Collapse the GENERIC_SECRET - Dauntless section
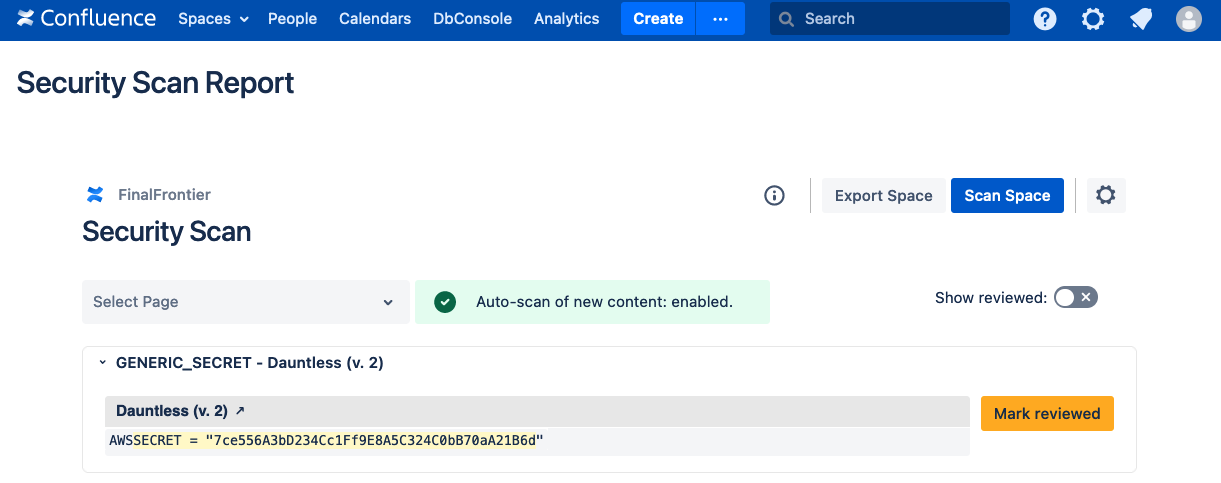1221x483 pixels. [x=102, y=363]
